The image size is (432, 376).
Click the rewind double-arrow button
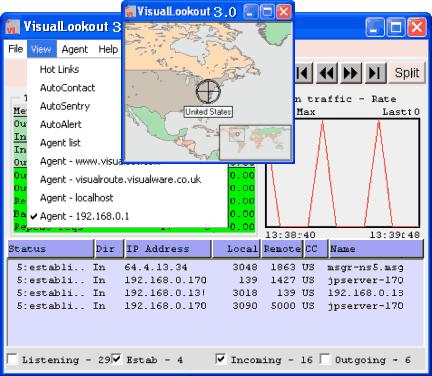coord(327,72)
